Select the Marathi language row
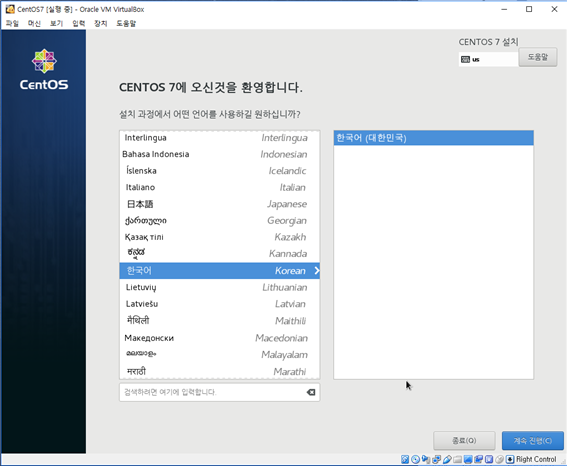The height and width of the screenshot is (466, 567). (219, 371)
